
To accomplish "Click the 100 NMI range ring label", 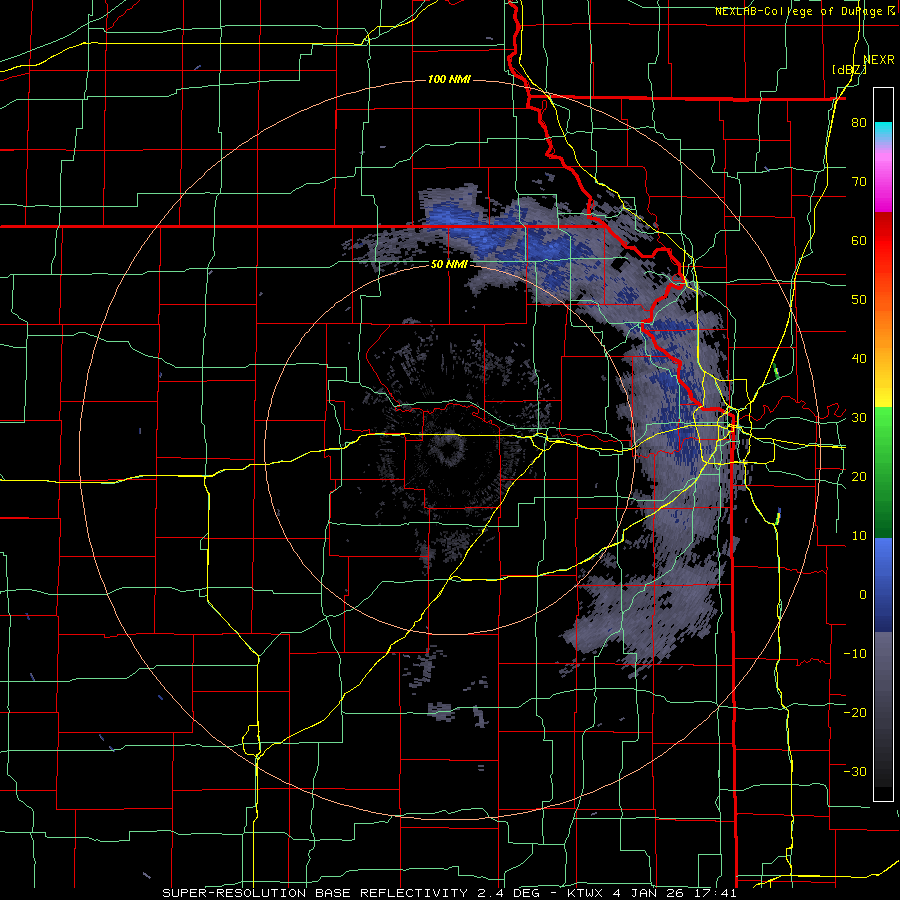I will click(449, 79).
